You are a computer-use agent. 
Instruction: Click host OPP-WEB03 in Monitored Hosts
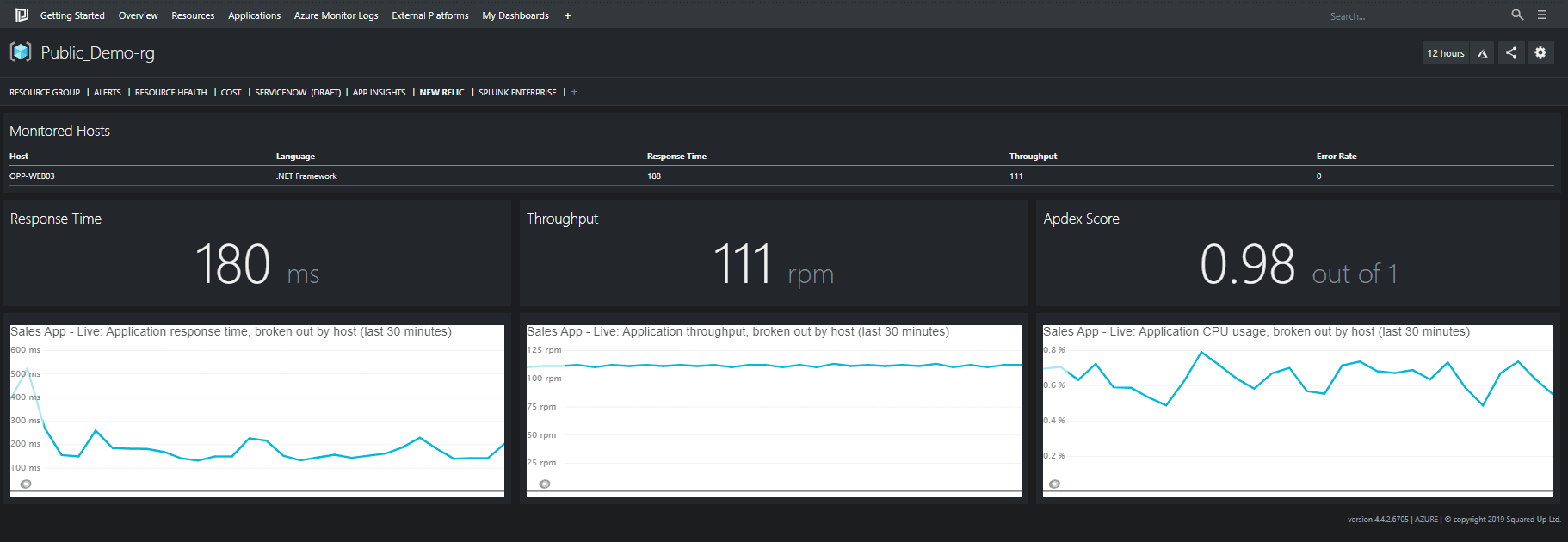[x=32, y=176]
